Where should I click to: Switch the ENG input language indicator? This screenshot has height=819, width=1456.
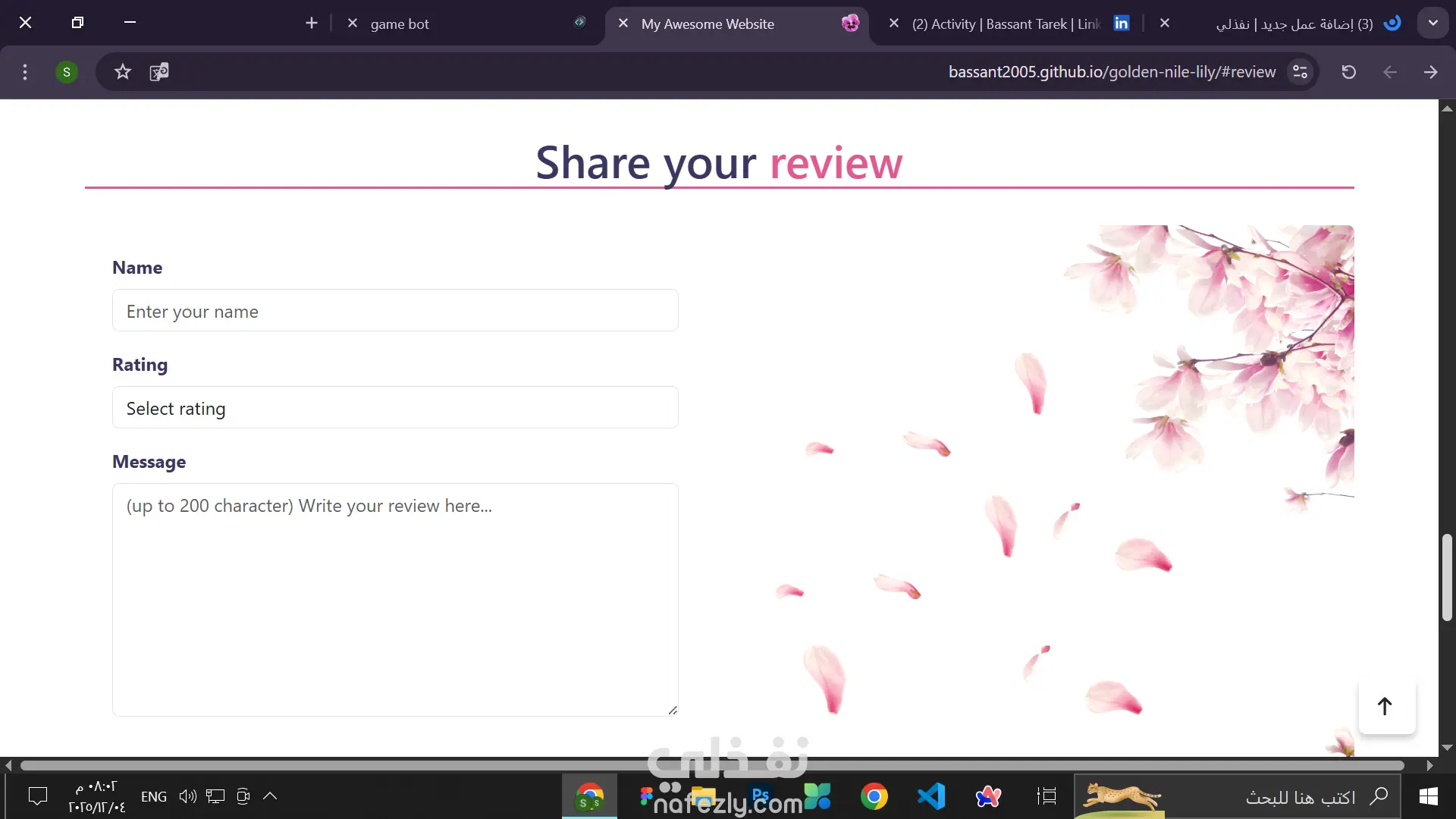pos(154,796)
